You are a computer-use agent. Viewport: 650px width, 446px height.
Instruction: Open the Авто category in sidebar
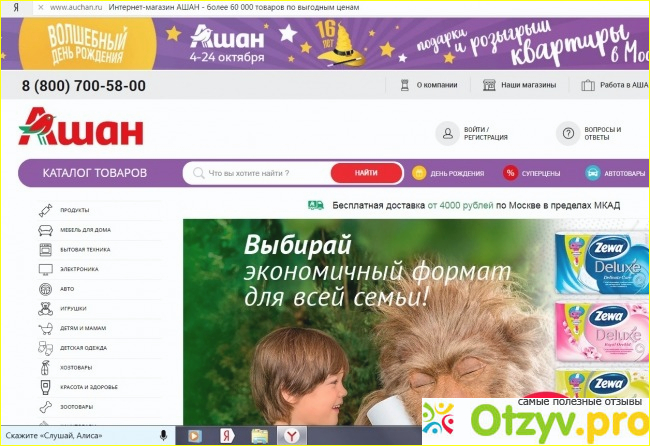(x=68, y=289)
